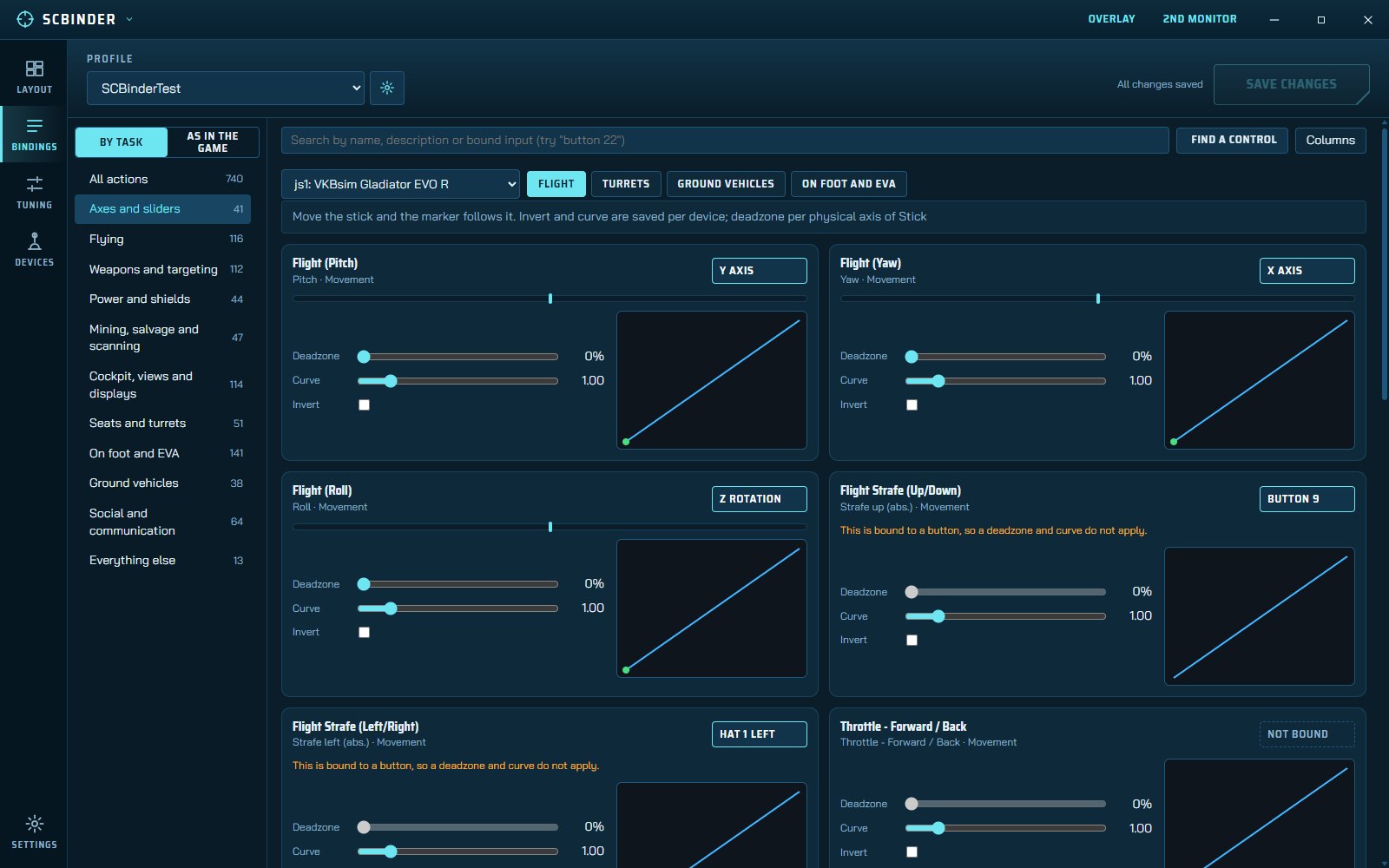
Task: Click the Z ROTATION binding button
Action: [759, 499]
